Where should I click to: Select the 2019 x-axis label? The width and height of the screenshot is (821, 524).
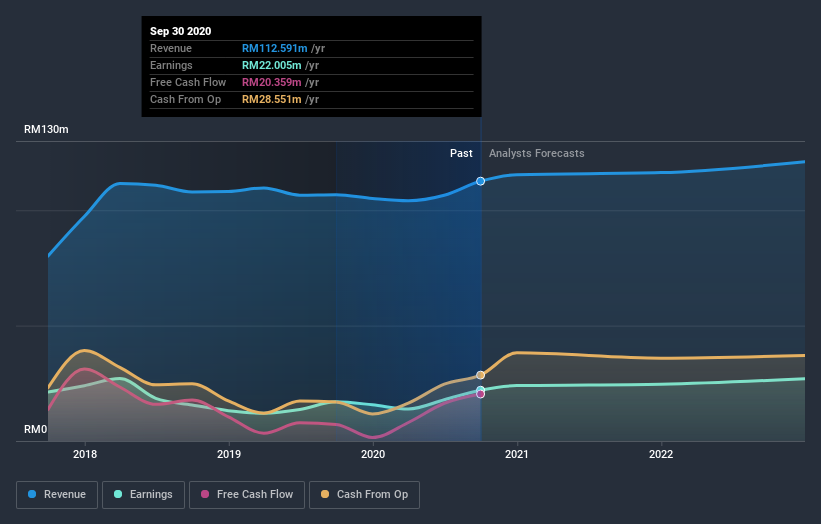229,454
